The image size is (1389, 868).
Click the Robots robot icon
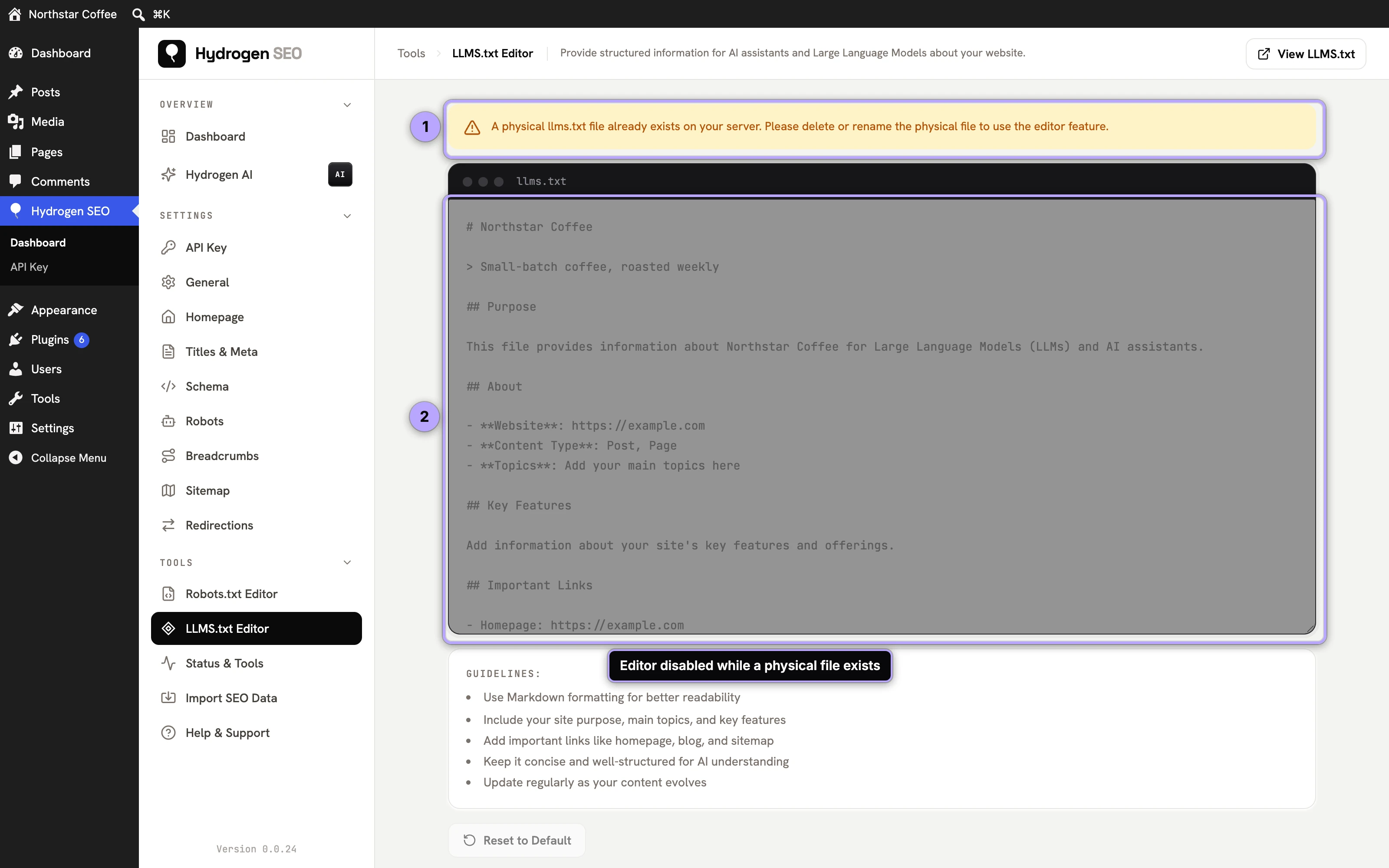[x=168, y=421]
